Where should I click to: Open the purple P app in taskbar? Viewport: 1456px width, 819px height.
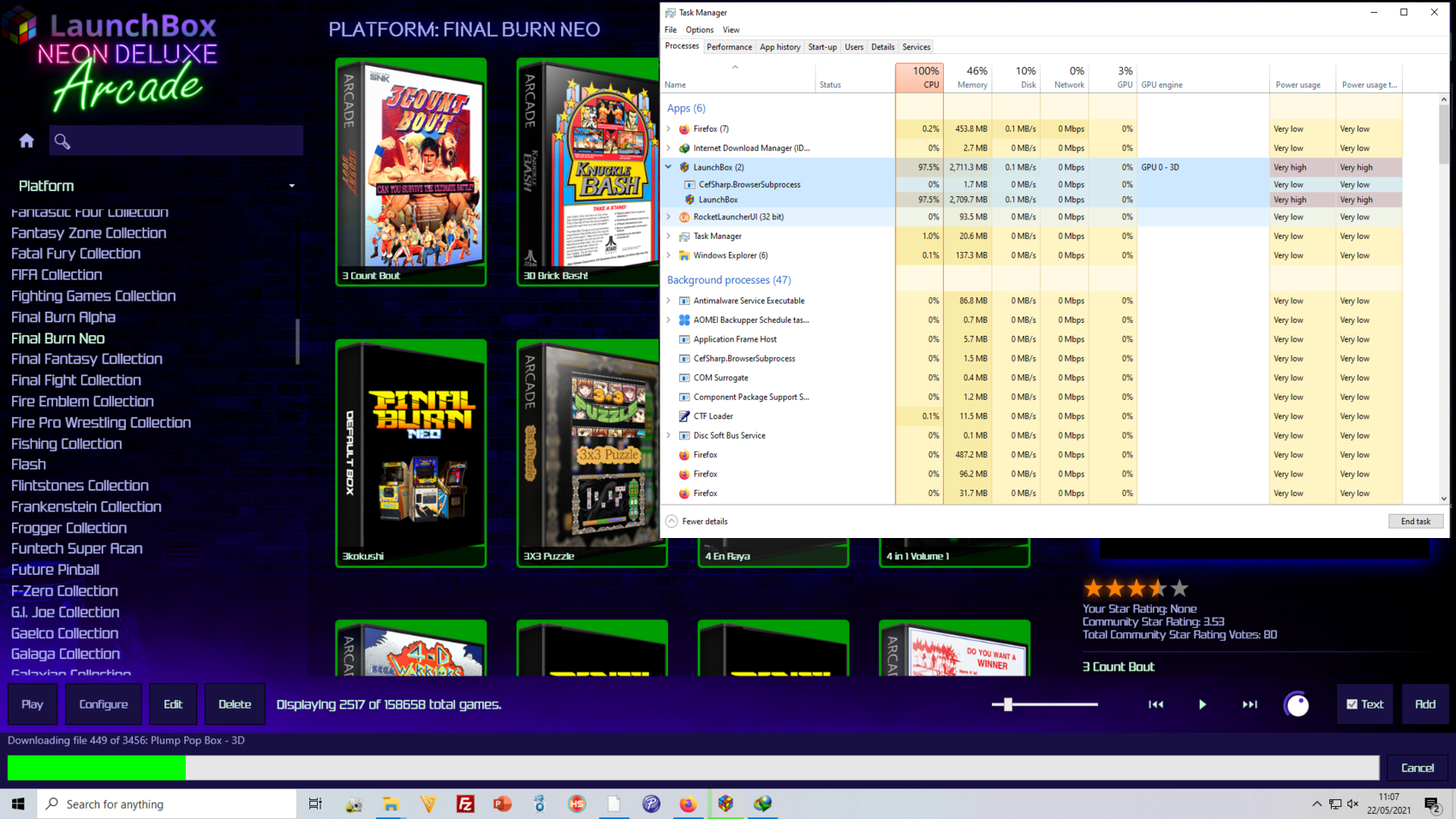652,804
